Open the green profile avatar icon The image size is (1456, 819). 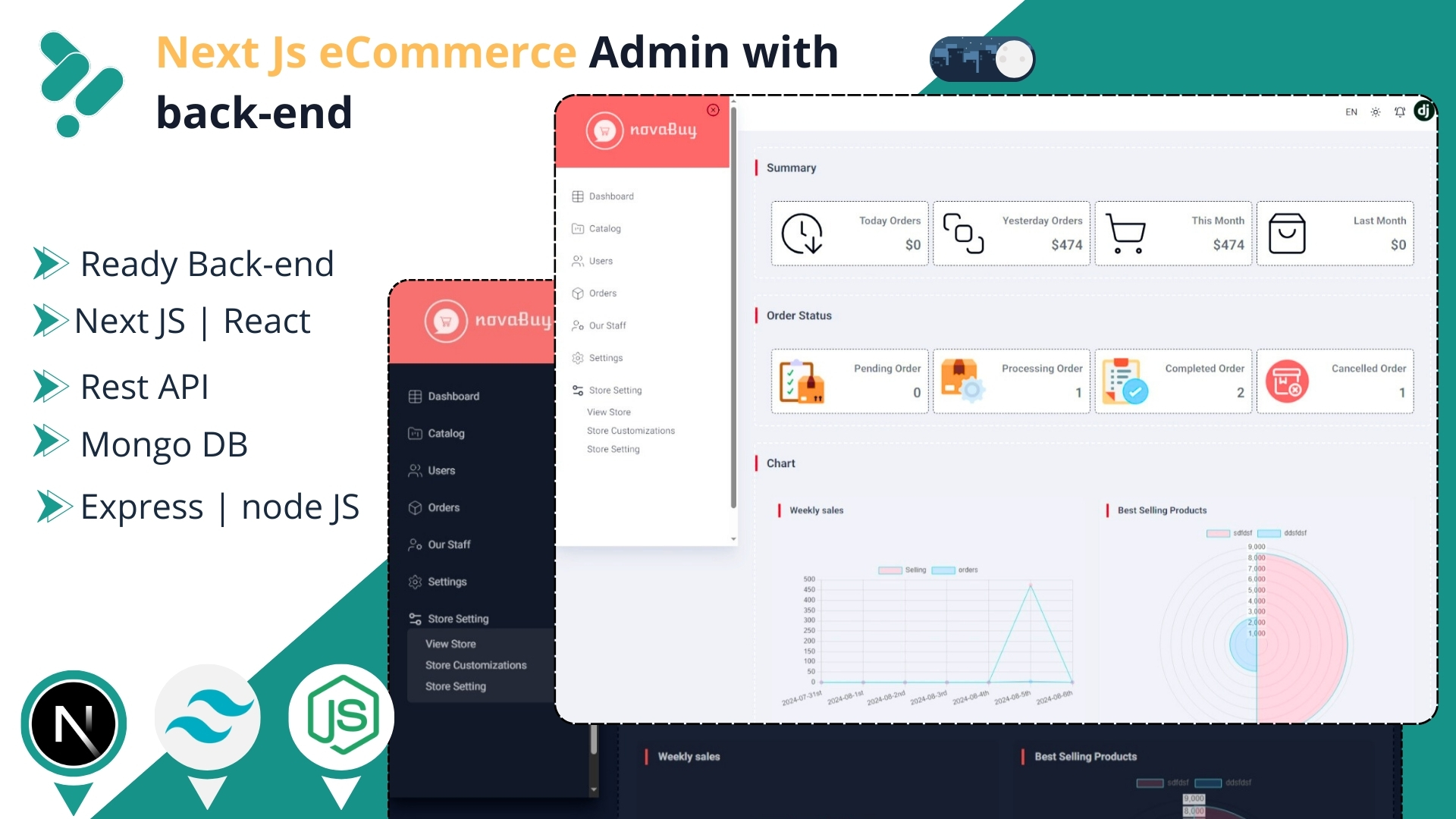(x=1423, y=111)
